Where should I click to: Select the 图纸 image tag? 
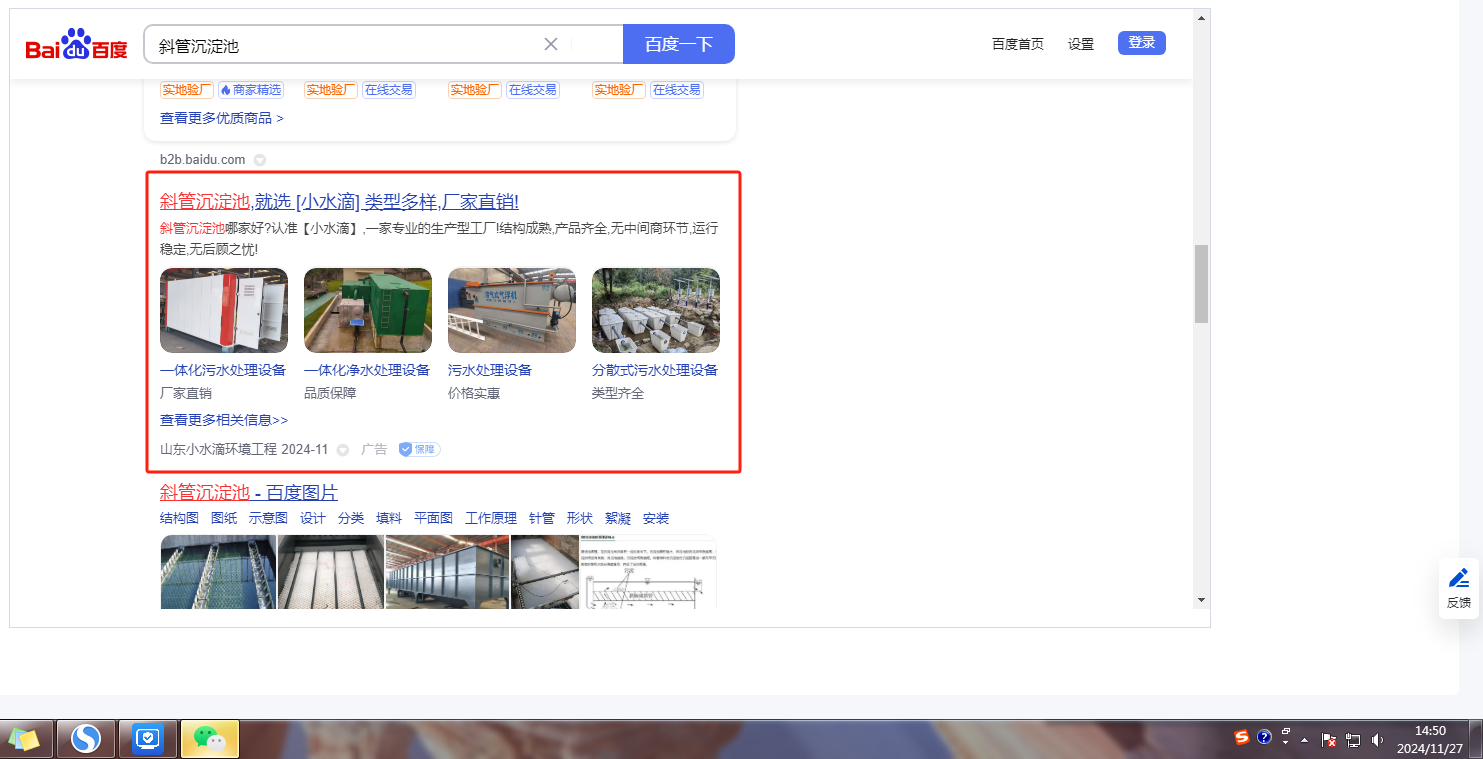224,518
